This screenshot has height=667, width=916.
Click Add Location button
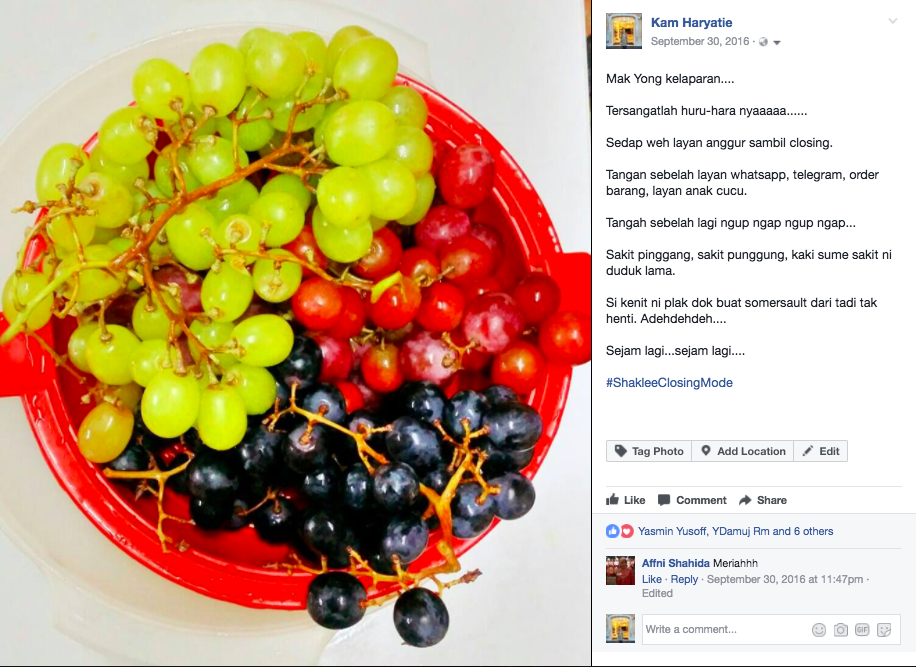742,451
